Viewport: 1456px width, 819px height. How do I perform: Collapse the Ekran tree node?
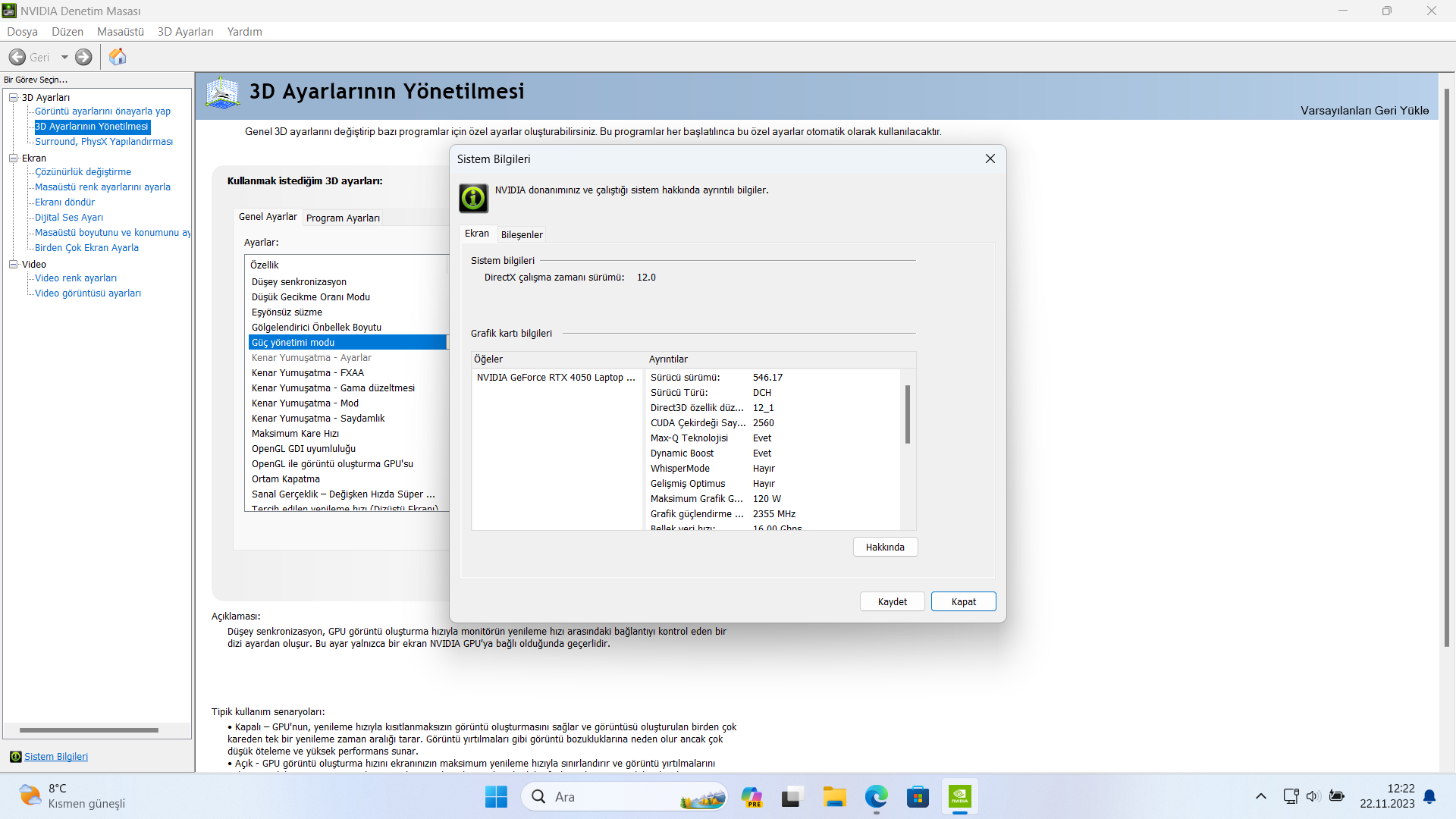tap(13, 158)
